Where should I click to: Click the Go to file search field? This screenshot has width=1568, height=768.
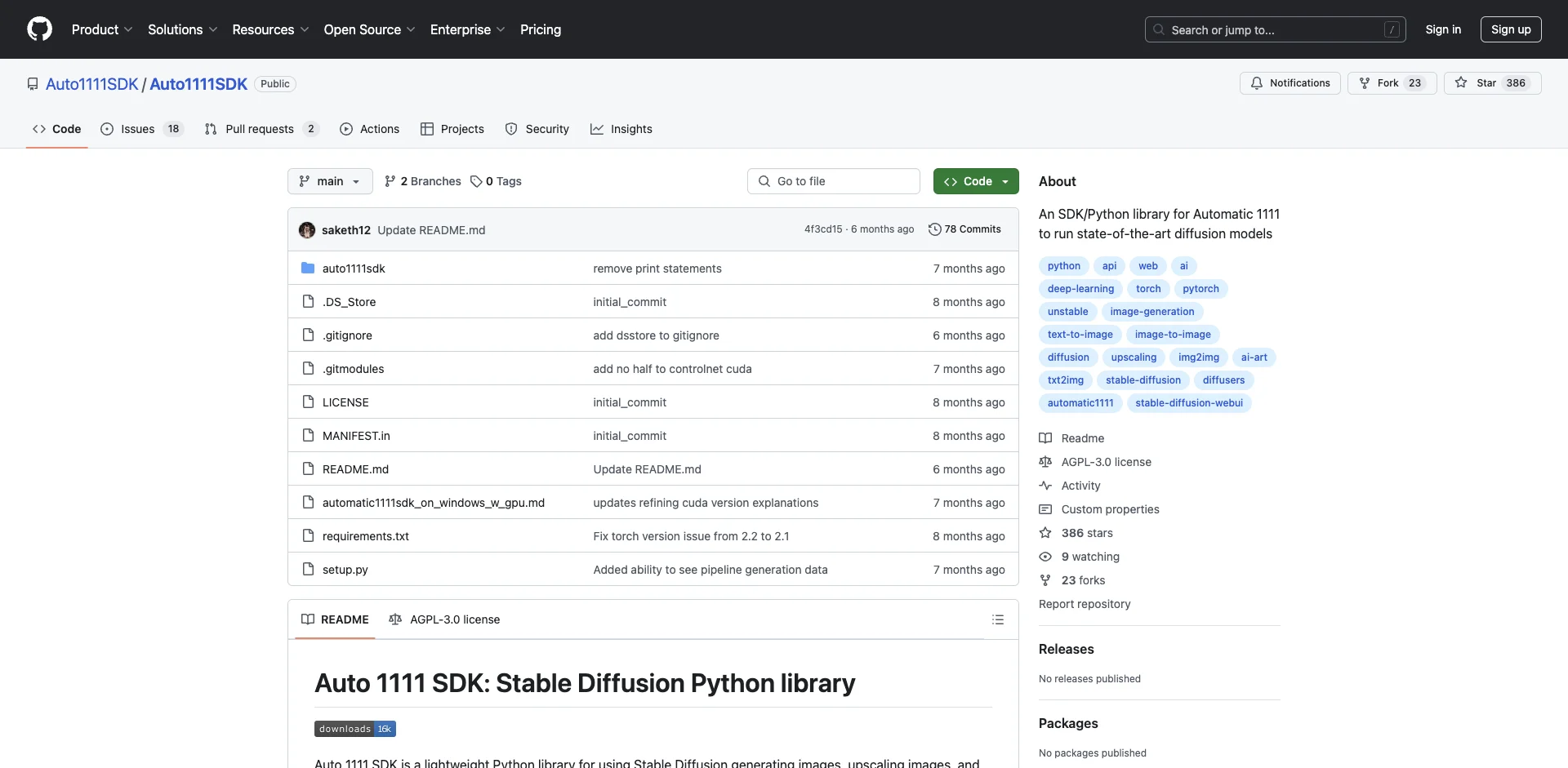[x=834, y=181]
